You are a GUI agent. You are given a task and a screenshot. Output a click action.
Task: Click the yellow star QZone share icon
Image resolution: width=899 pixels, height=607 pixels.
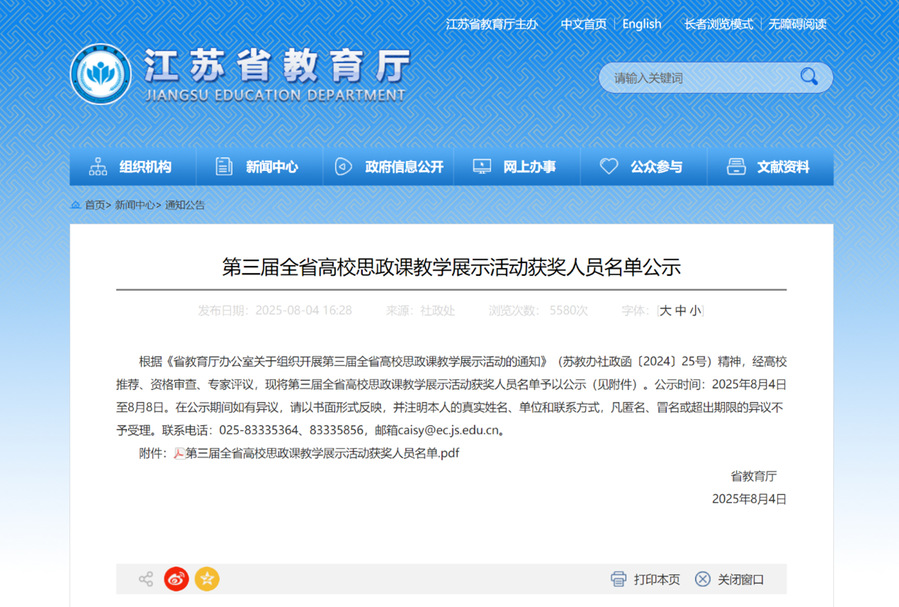pos(207,579)
